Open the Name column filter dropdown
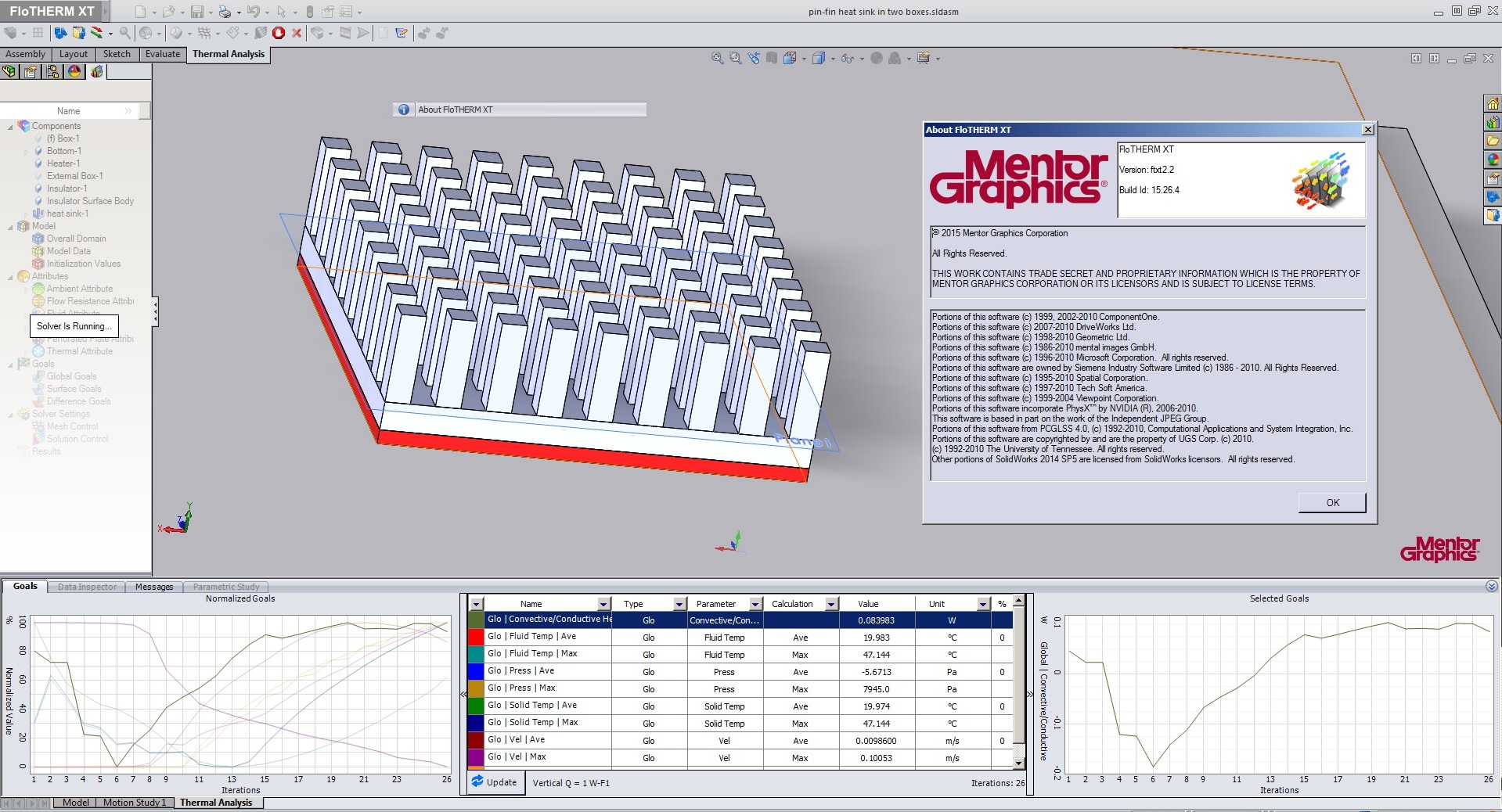The image size is (1502, 812). (603, 604)
